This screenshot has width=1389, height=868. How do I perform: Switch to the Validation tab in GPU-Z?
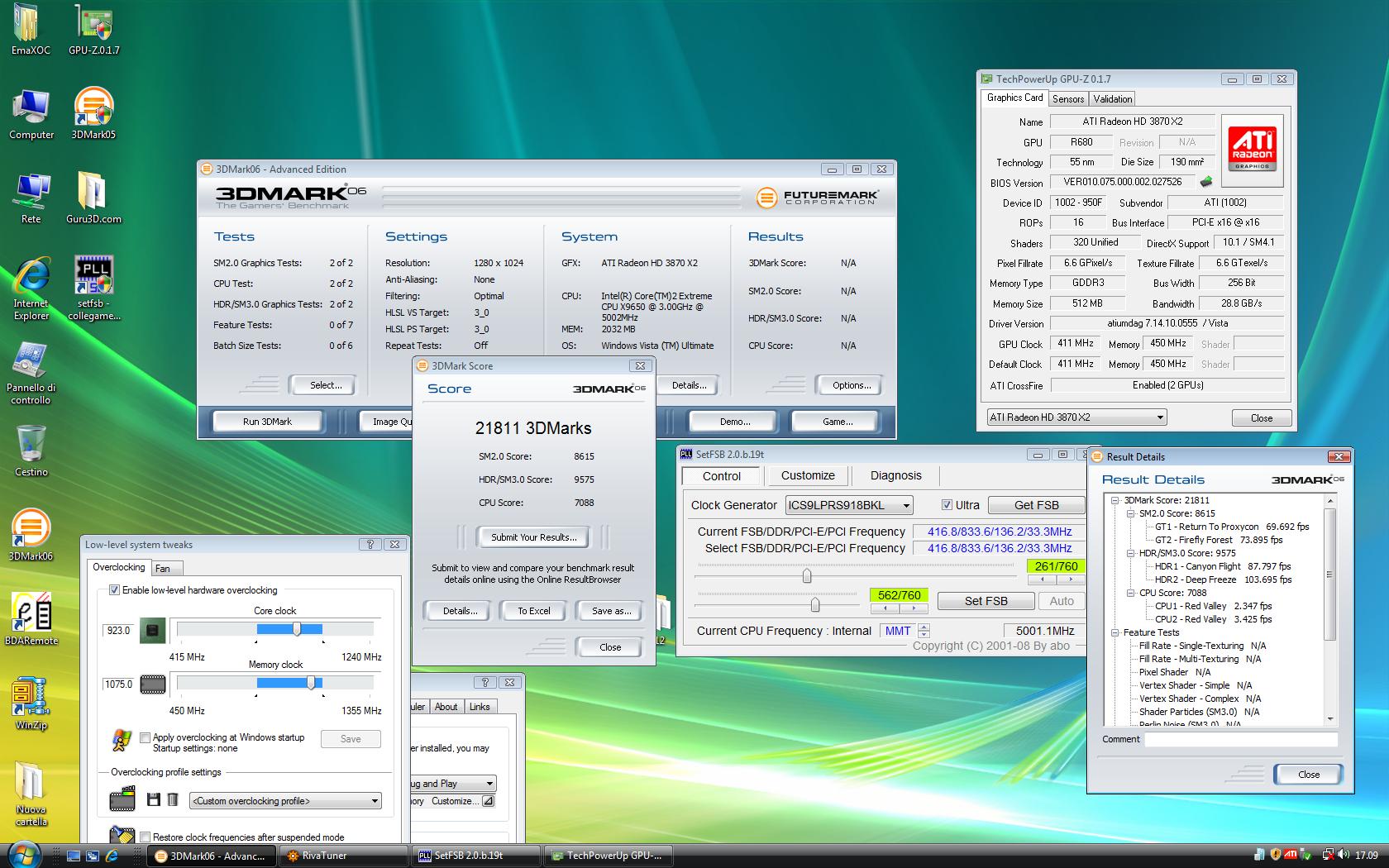pyautogui.click(x=1112, y=99)
